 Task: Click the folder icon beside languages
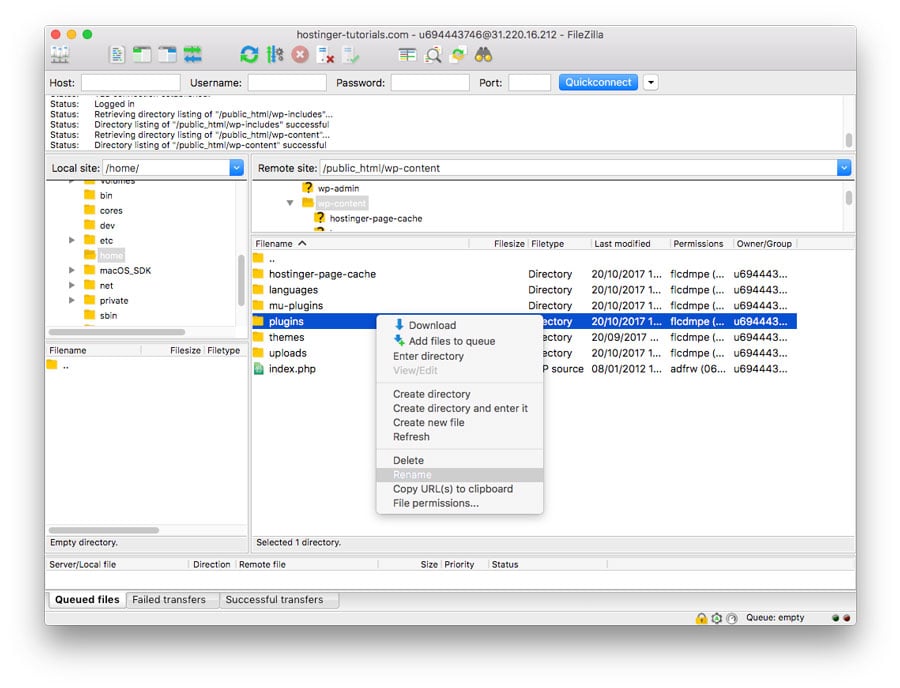point(258,290)
